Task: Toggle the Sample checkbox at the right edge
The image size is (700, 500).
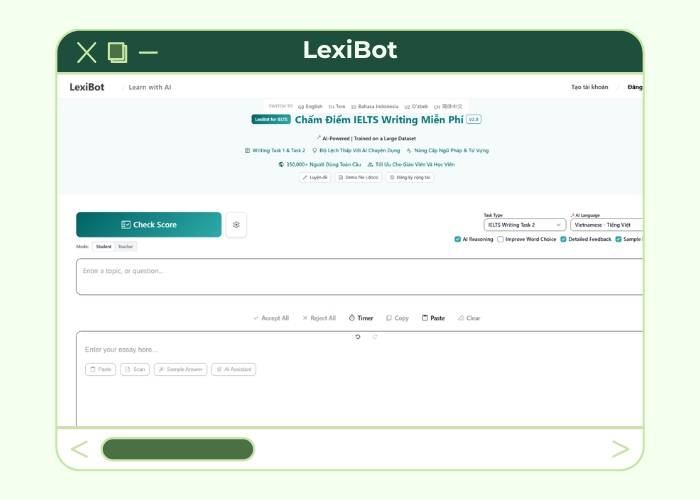Action: point(618,239)
